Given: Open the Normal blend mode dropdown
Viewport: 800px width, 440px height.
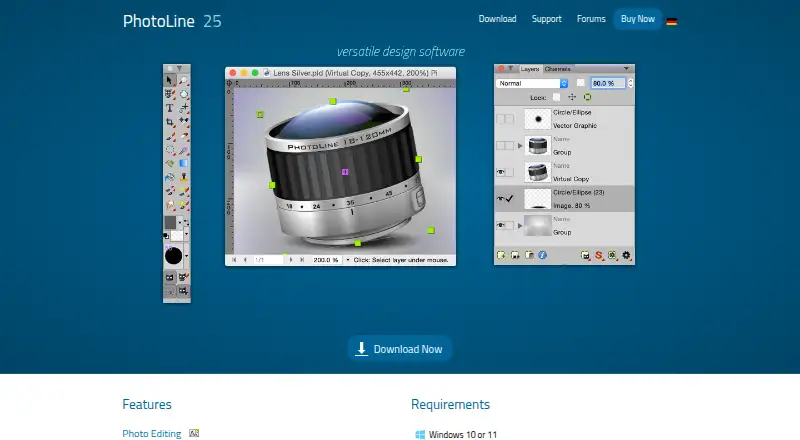Looking at the screenshot, I should coord(532,83).
